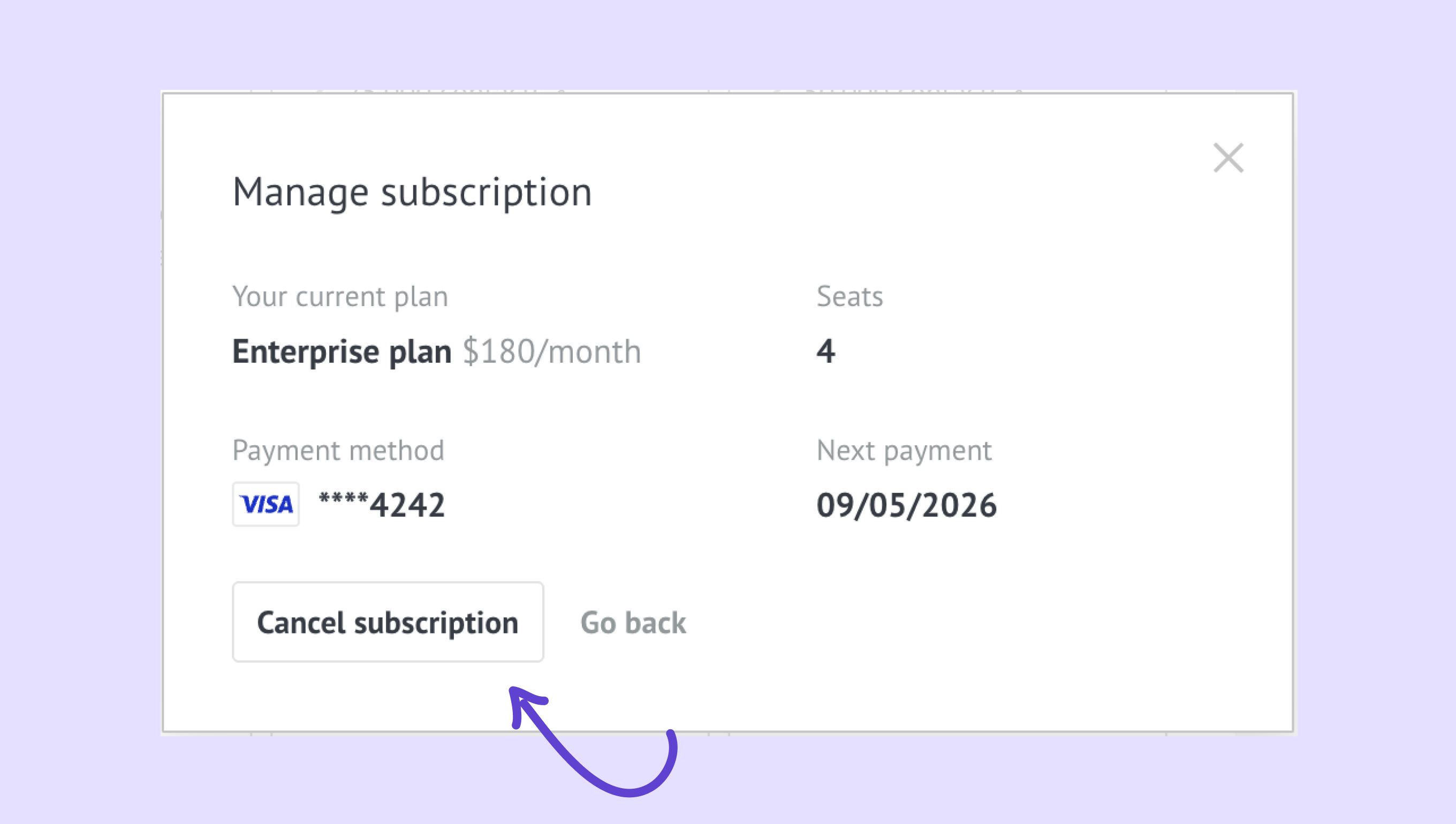Click the Manage subscription heading
Viewport: 1456px width, 824px height.
(x=412, y=192)
